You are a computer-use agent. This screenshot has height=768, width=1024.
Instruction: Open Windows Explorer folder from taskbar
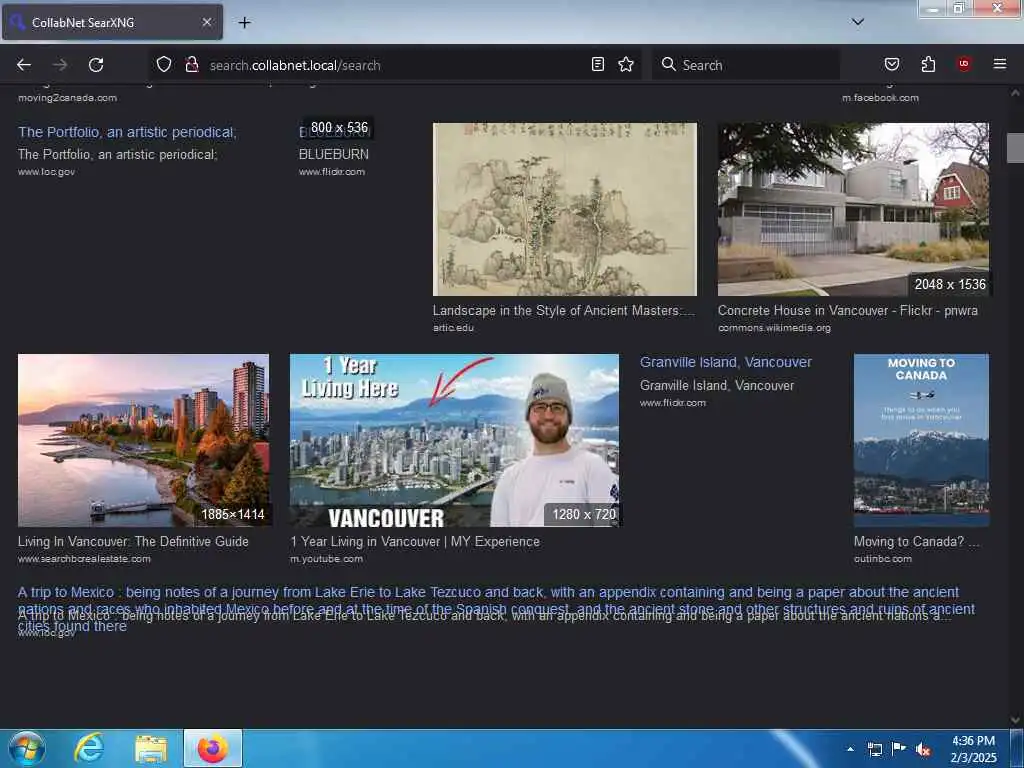151,748
